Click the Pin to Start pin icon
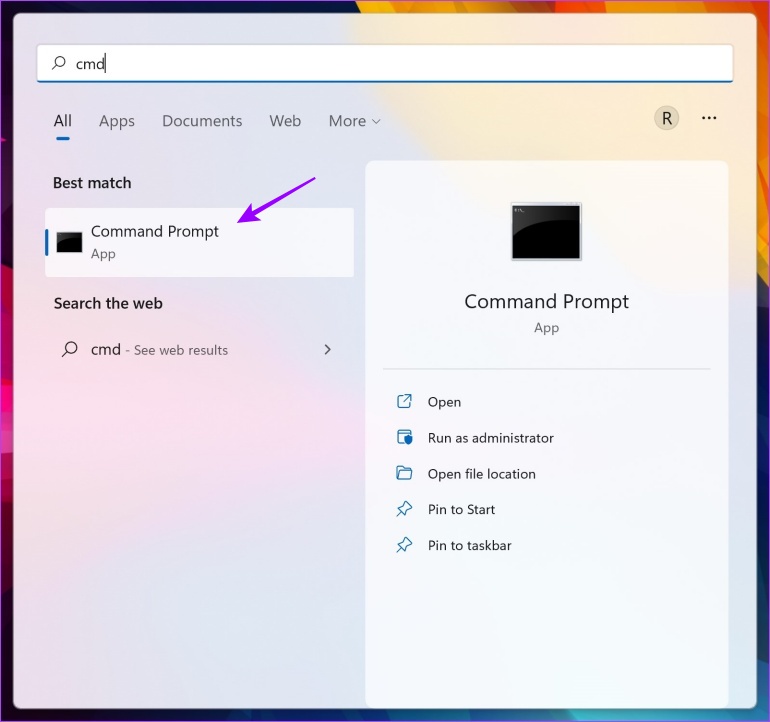Viewport: 770px width, 722px height. [x=404, y=509]
